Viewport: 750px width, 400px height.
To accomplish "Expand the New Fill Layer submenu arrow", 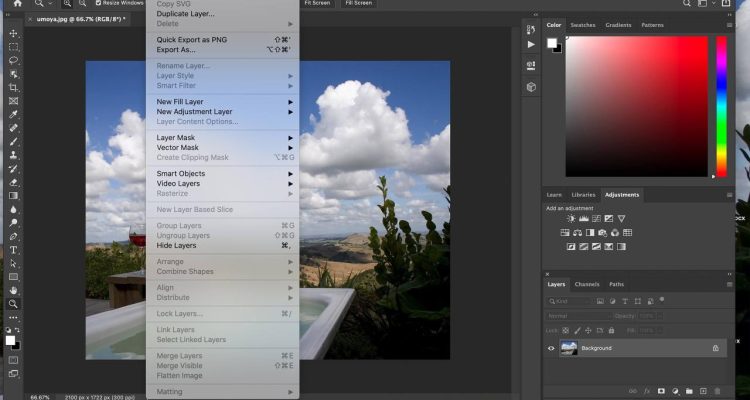I will click(290, 102).
